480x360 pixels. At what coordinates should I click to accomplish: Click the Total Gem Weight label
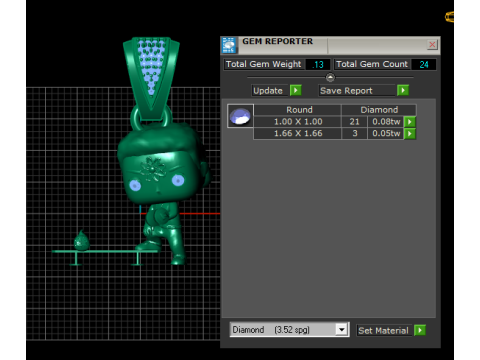(264, 64)
